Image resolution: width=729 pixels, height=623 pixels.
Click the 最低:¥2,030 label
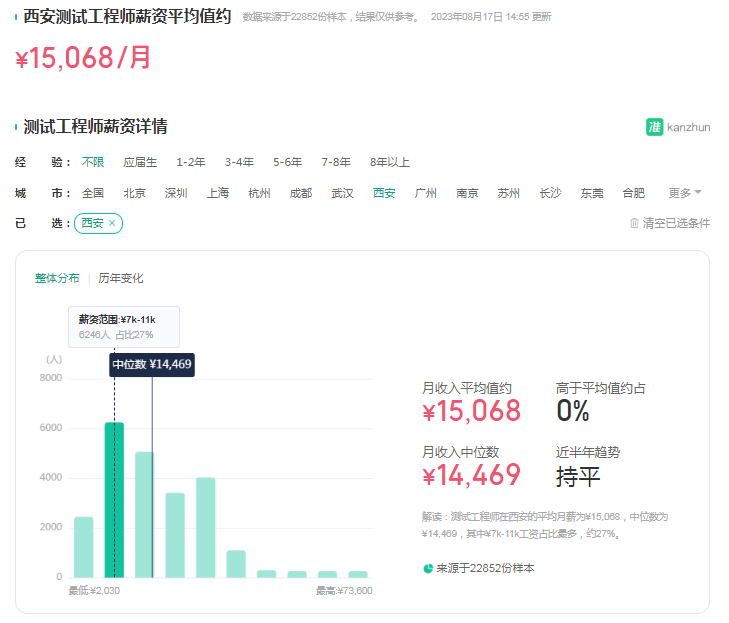point(94,590)
